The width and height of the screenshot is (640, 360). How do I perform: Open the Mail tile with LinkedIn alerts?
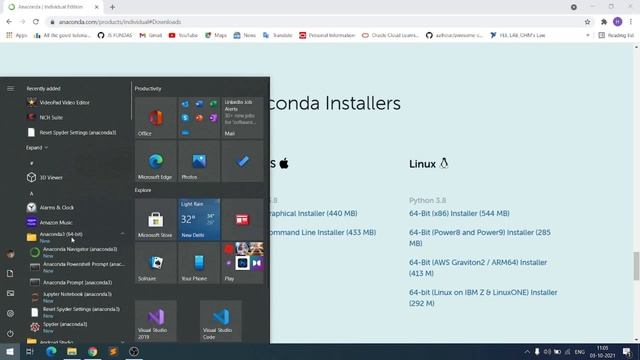click(242, 118)
